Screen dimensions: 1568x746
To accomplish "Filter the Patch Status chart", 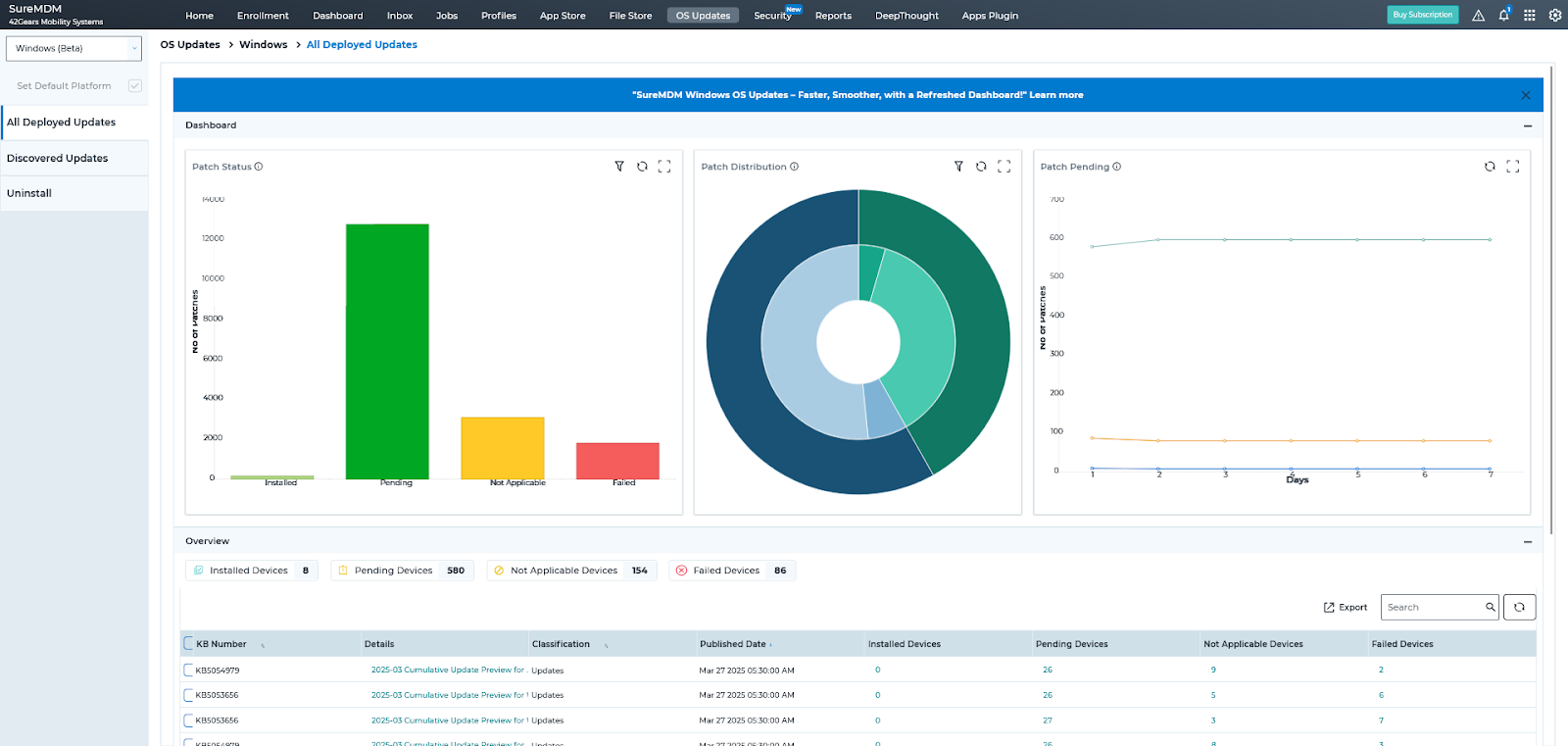I will point(619,167).
